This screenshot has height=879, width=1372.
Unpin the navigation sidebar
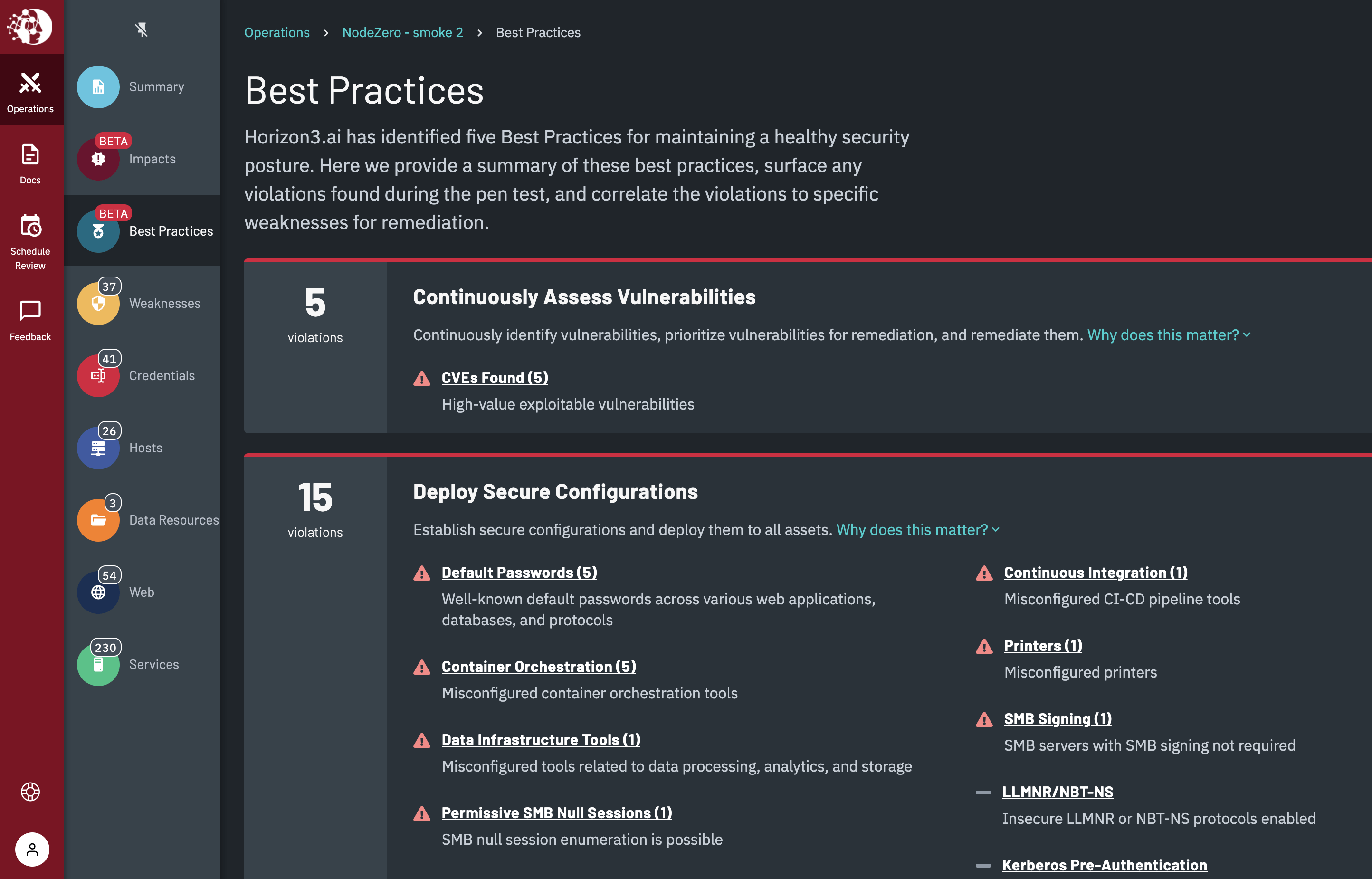[142, 30]
